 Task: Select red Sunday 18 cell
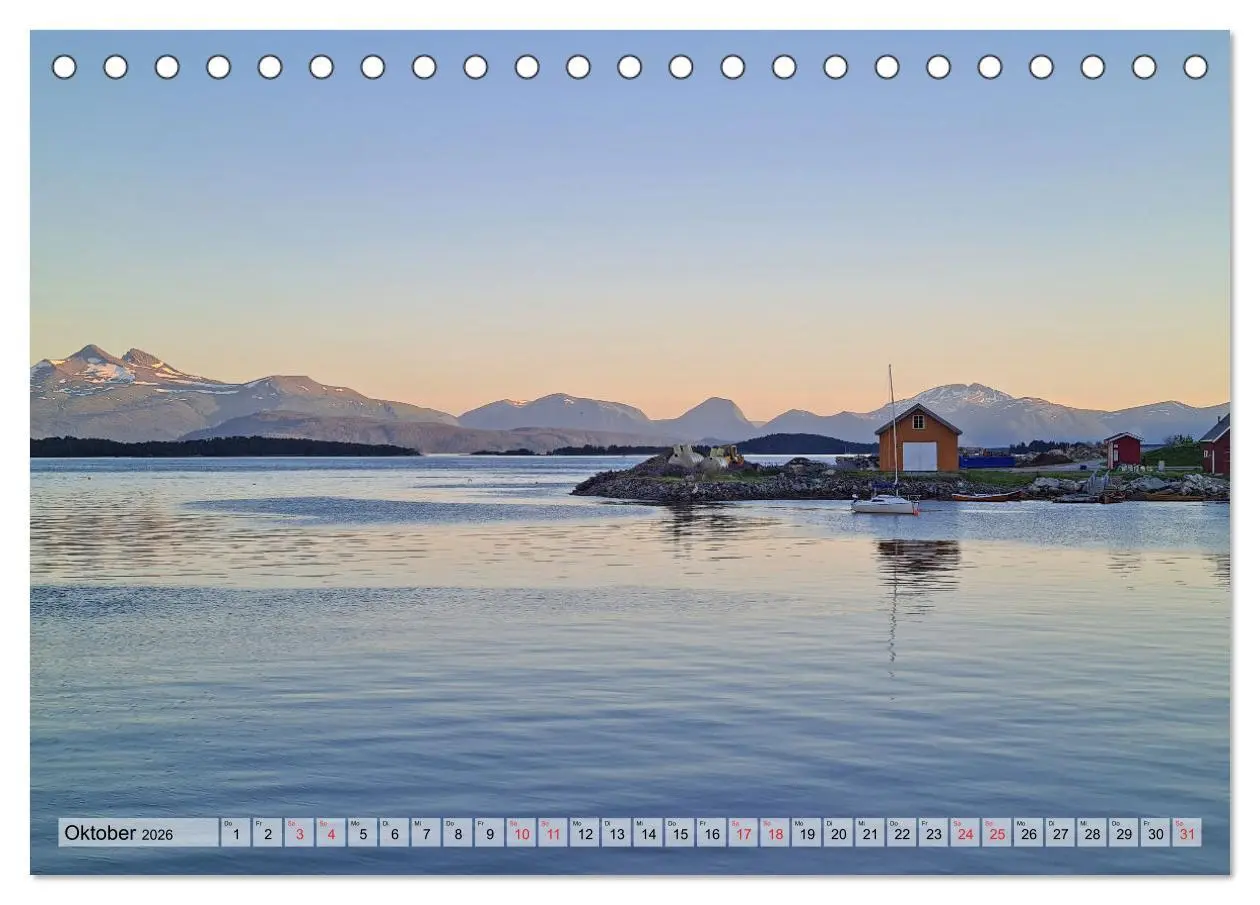pyautogui.click(x=775, y=833)
